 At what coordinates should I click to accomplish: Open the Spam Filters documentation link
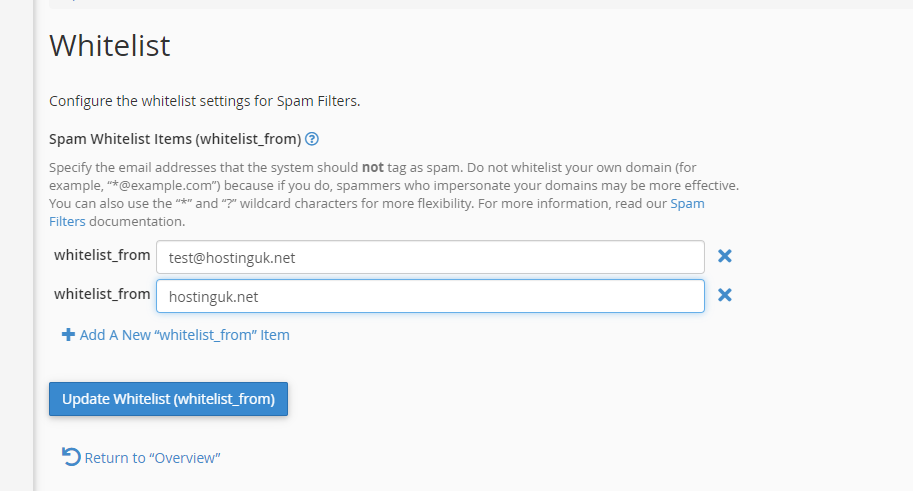688,204
